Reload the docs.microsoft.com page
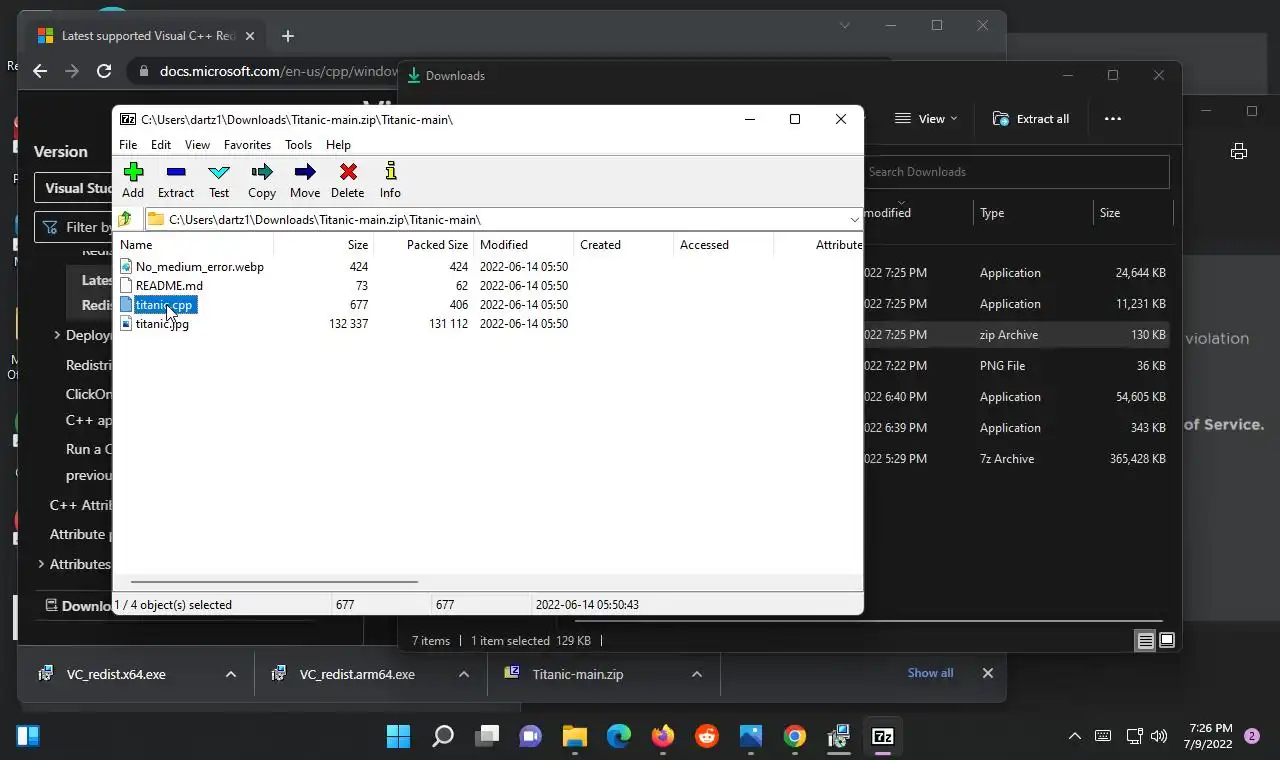 pyautogui.click(x=104, y=71)
